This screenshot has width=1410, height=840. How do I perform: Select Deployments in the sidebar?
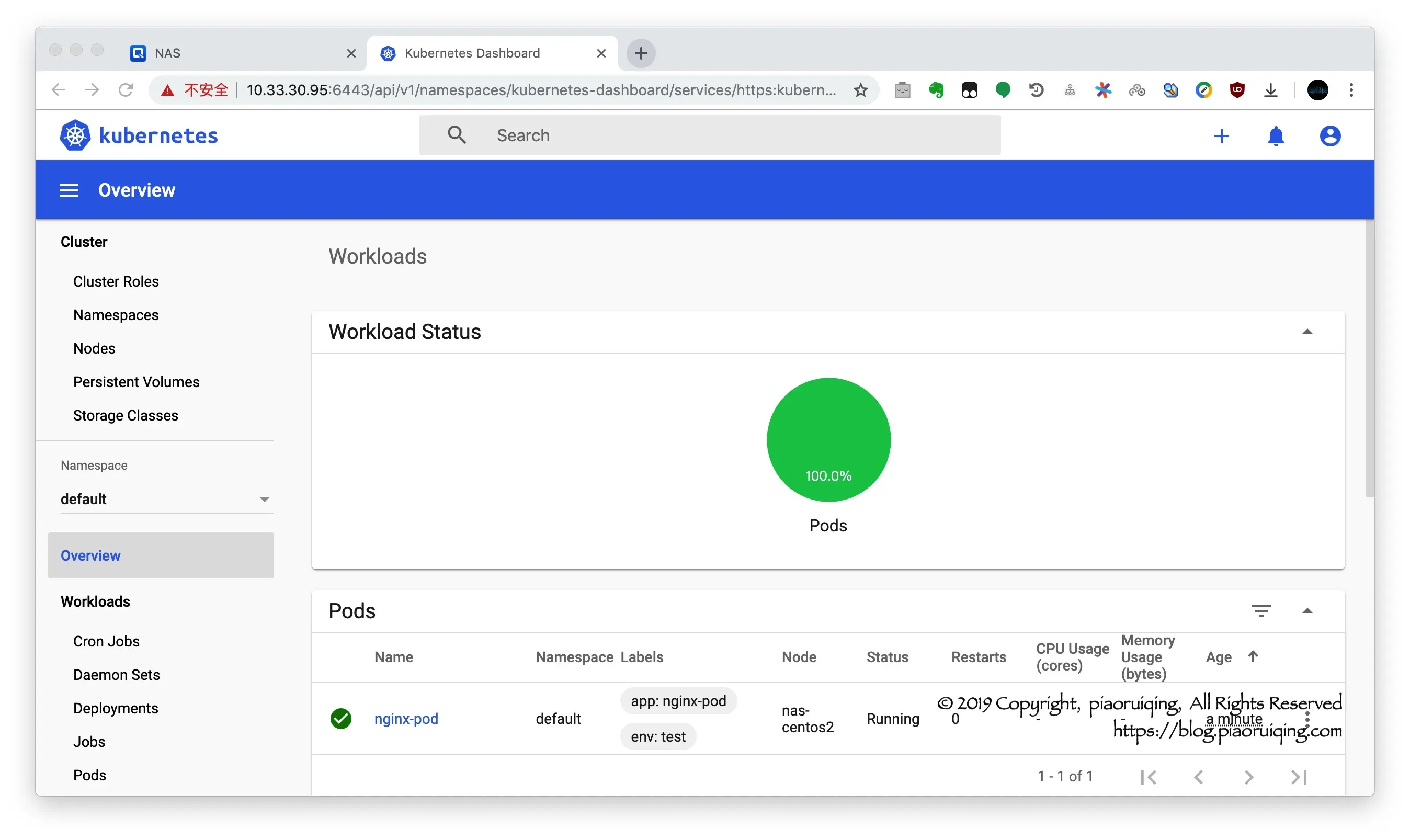pyautogui.click(x=116, y=708)
